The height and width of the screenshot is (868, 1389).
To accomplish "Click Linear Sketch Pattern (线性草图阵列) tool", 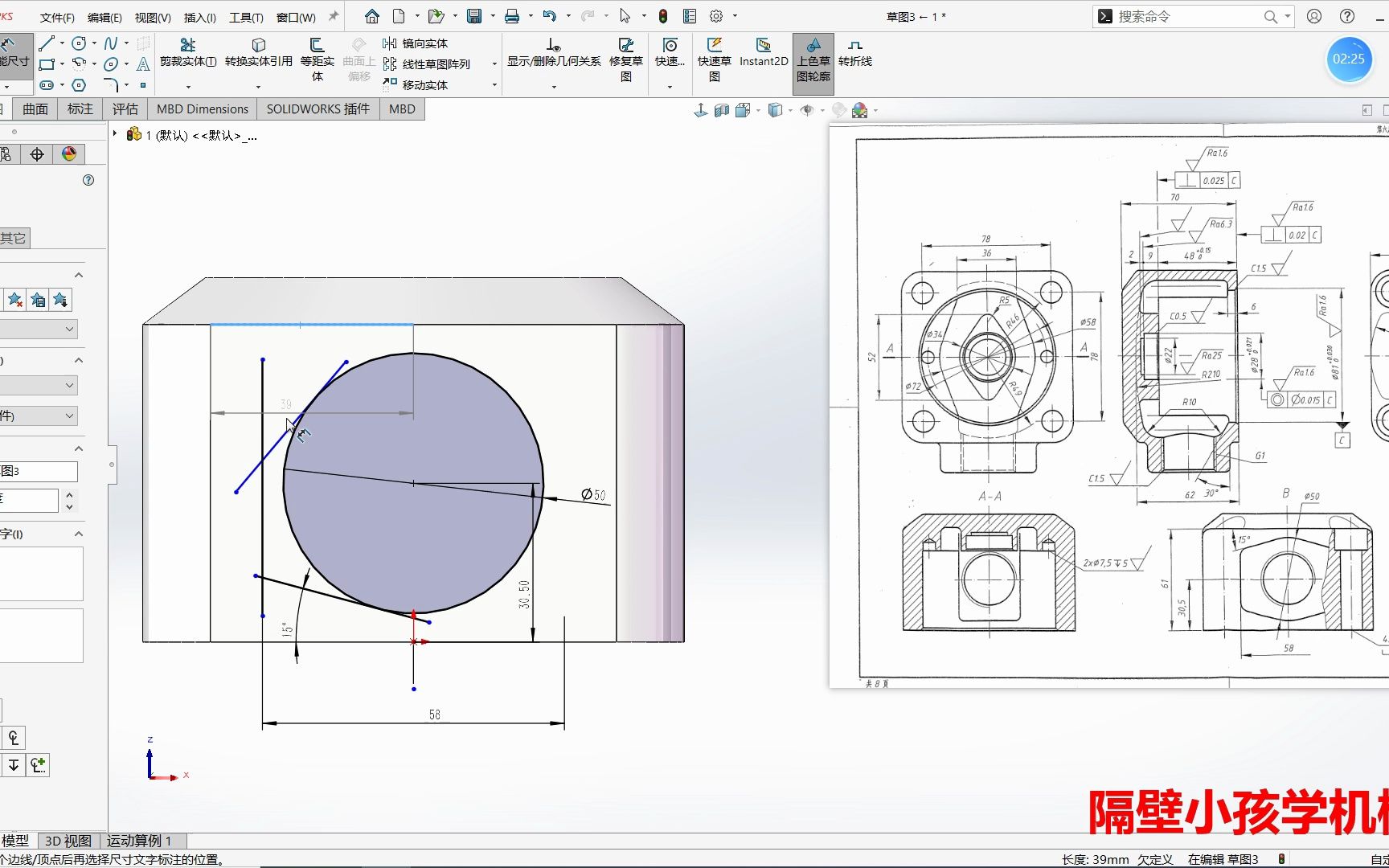I will coord(427,64).
